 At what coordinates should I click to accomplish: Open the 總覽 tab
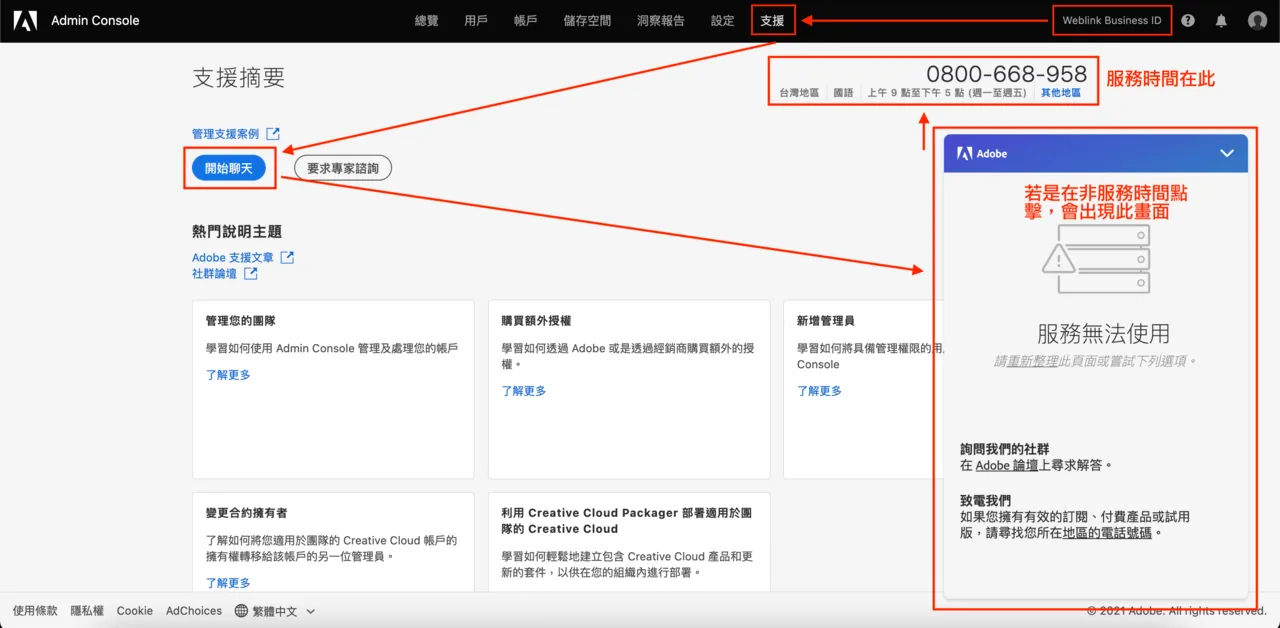(x=426, y=20)
